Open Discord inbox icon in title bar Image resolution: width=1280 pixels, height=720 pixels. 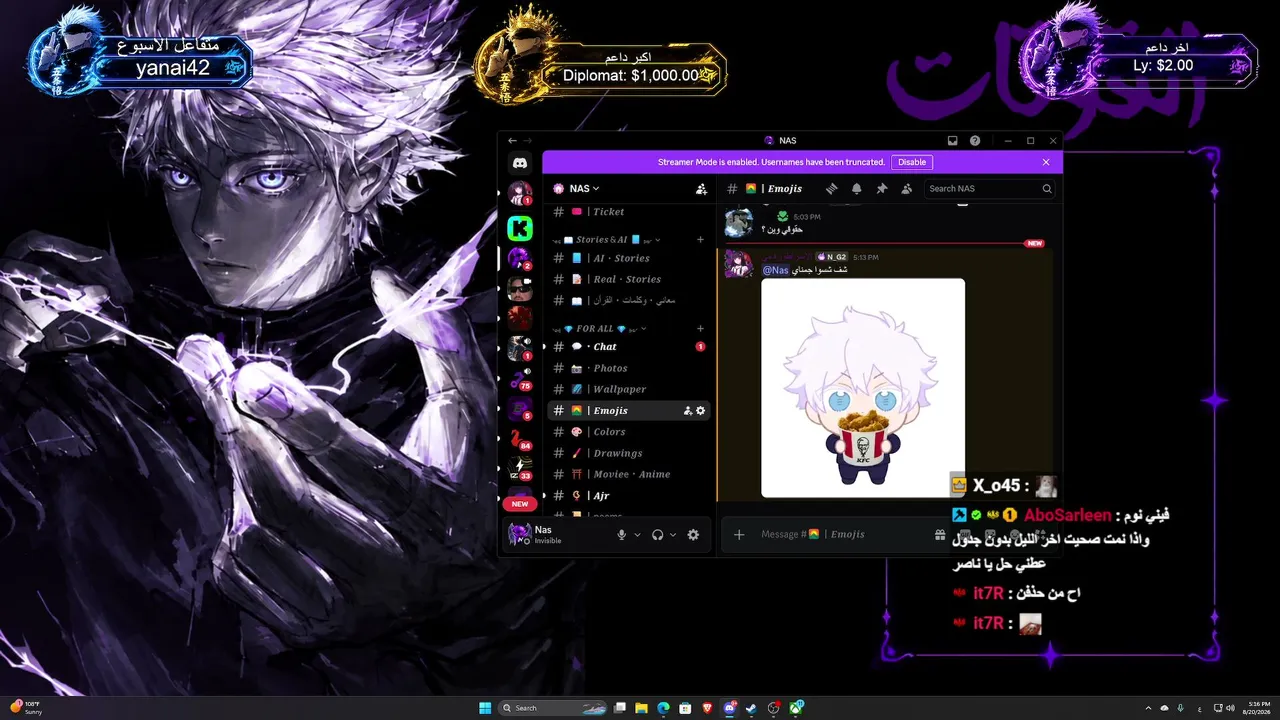[x=953, y=141]
